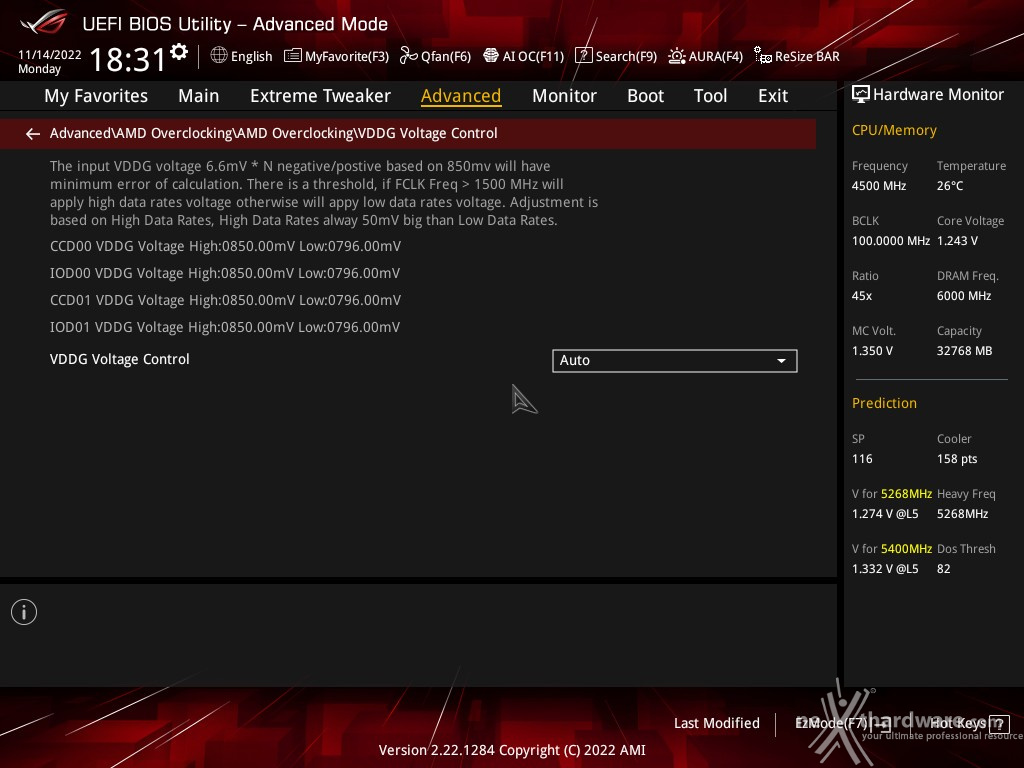Click the 158 pts cooler score

click(x=957, y=459)
